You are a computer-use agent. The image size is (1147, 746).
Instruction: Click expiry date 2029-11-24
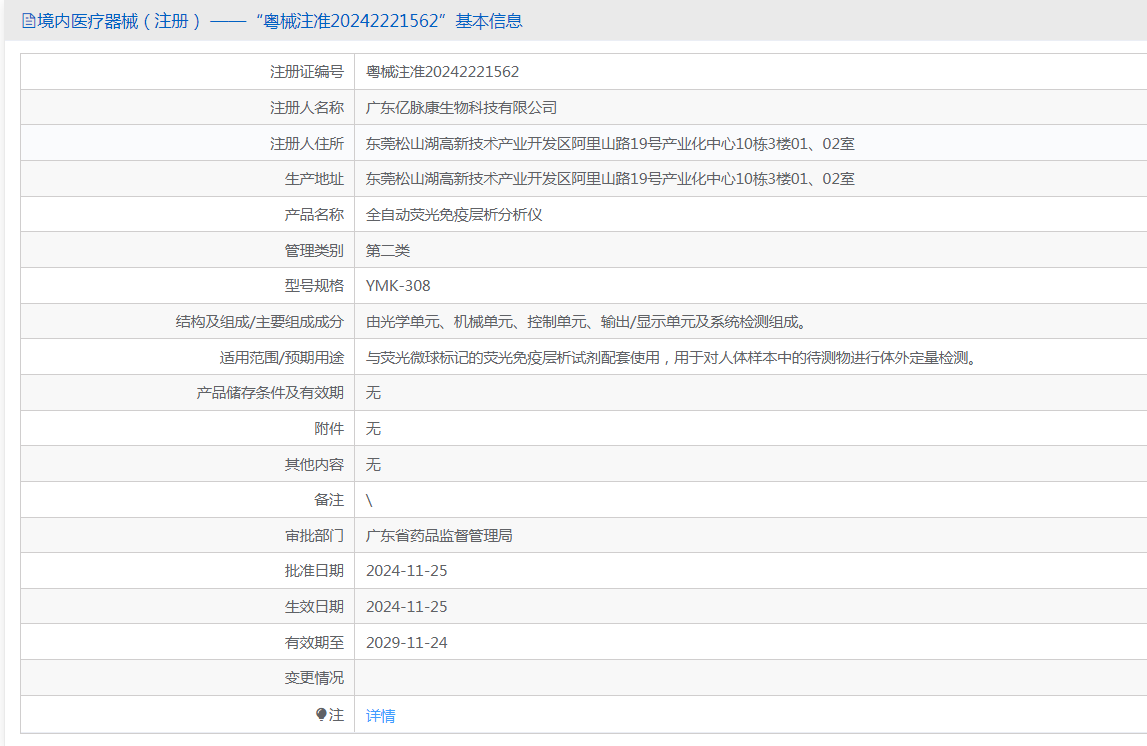click(x=407, y=642)
